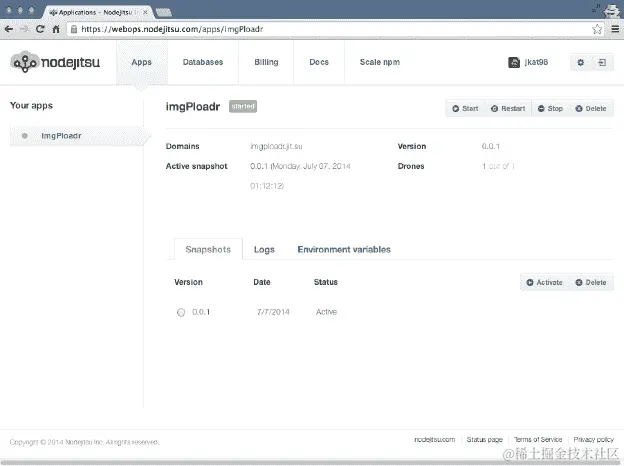624x466 pixels.
Task: Click the Restart app button
Action: 508,109
